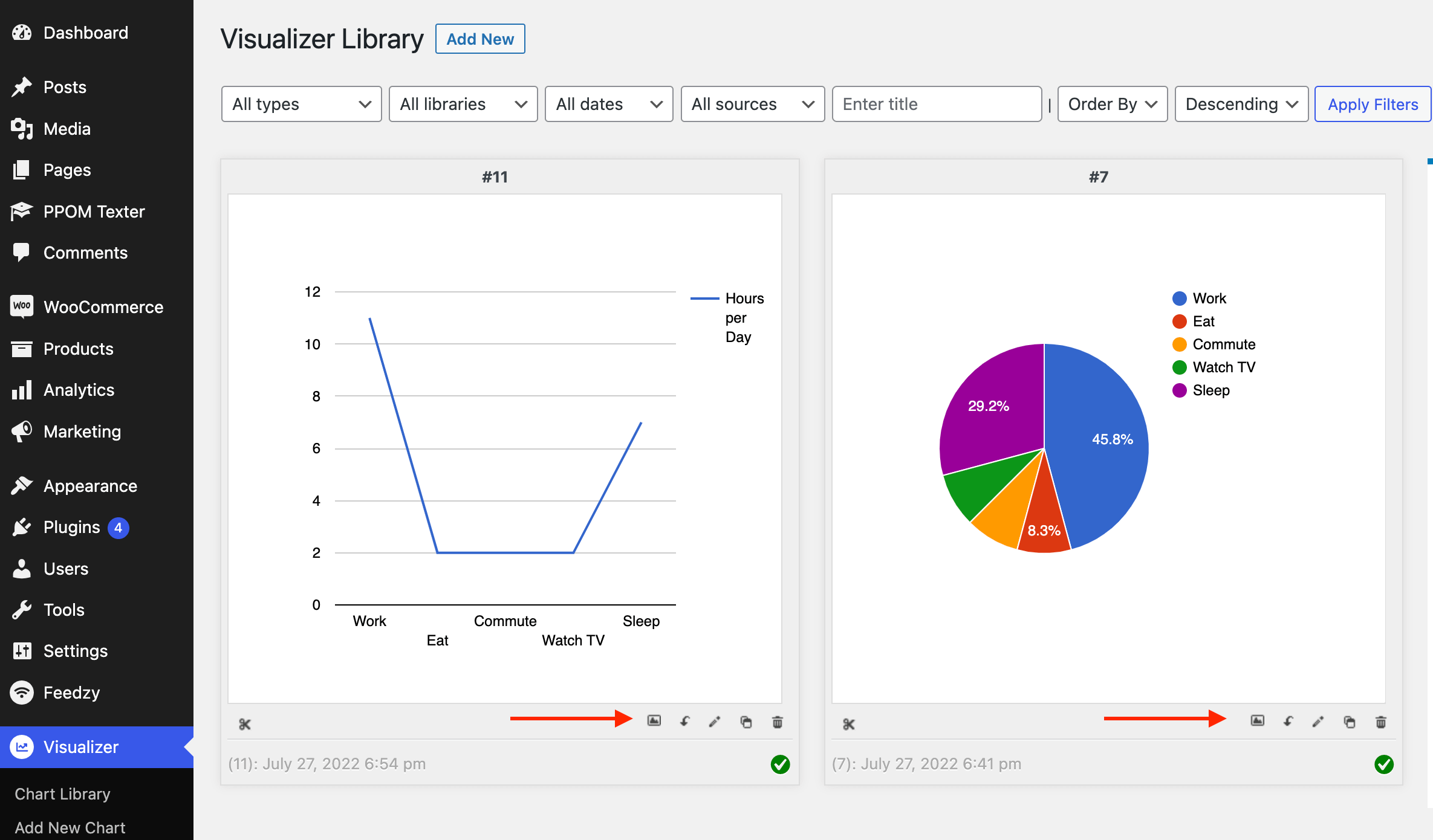Delete chart #11 using the trash icon
This screenshot has height=840, width=1433.
click(778, 722)
